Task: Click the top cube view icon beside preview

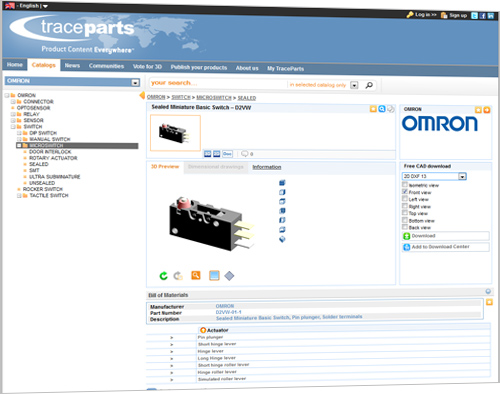Action: [x=282, y=183]
